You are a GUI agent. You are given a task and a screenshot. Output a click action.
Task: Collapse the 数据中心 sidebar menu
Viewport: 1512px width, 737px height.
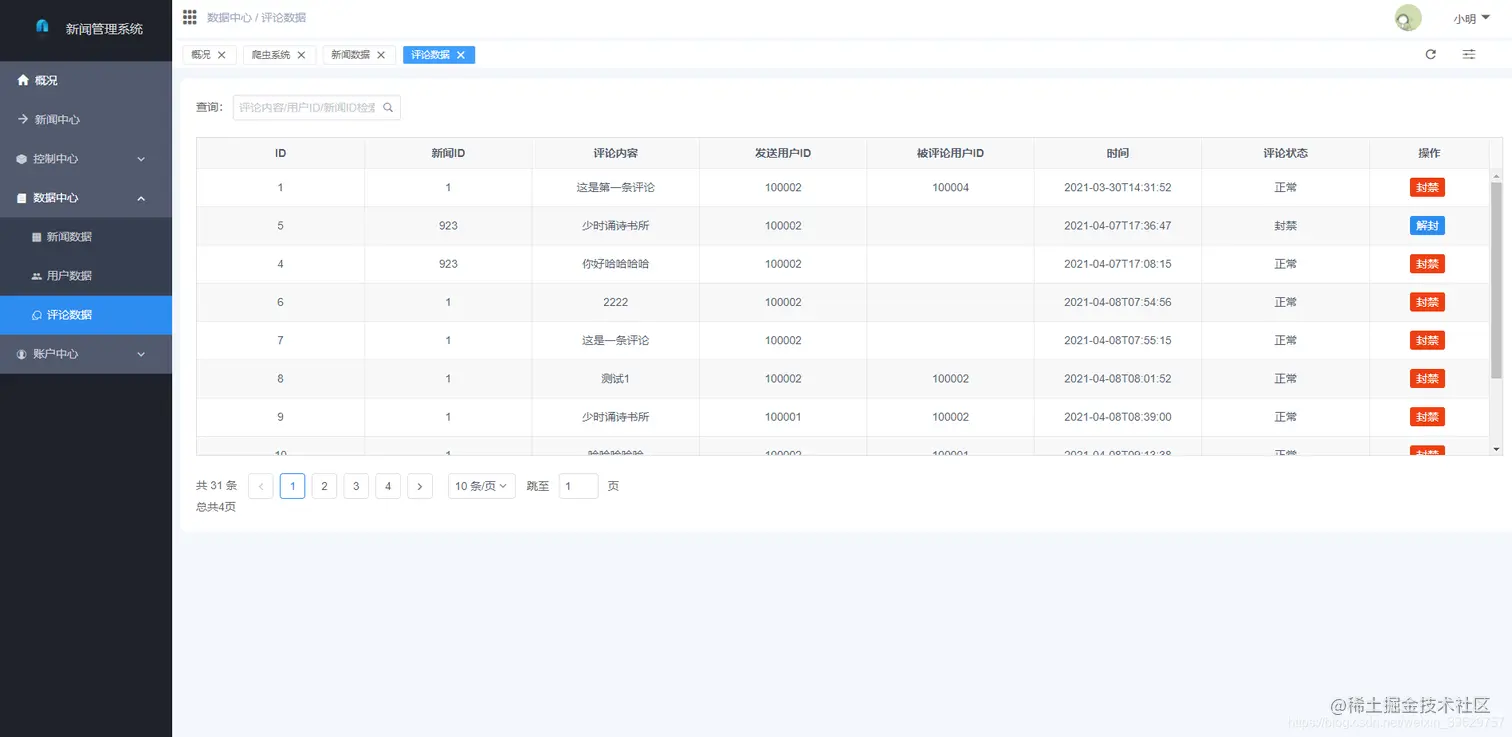pyautogui.click(x=86, y=198)
